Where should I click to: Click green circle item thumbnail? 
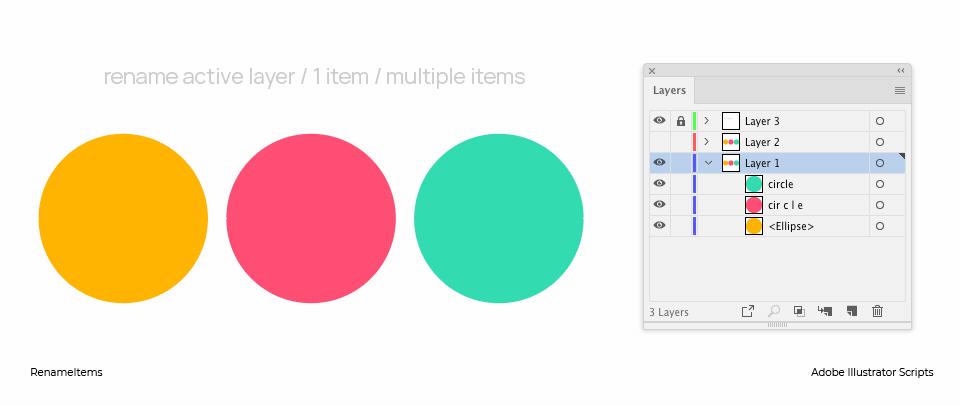click(754, 184)
